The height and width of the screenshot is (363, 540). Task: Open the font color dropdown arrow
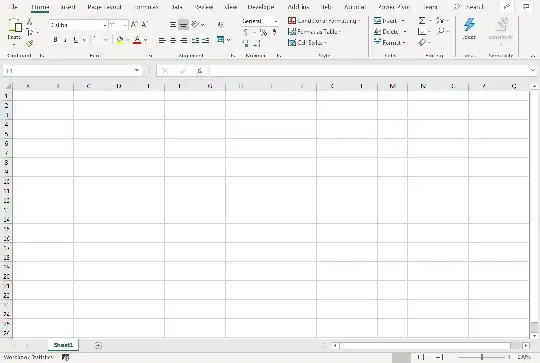click(146, 40)
